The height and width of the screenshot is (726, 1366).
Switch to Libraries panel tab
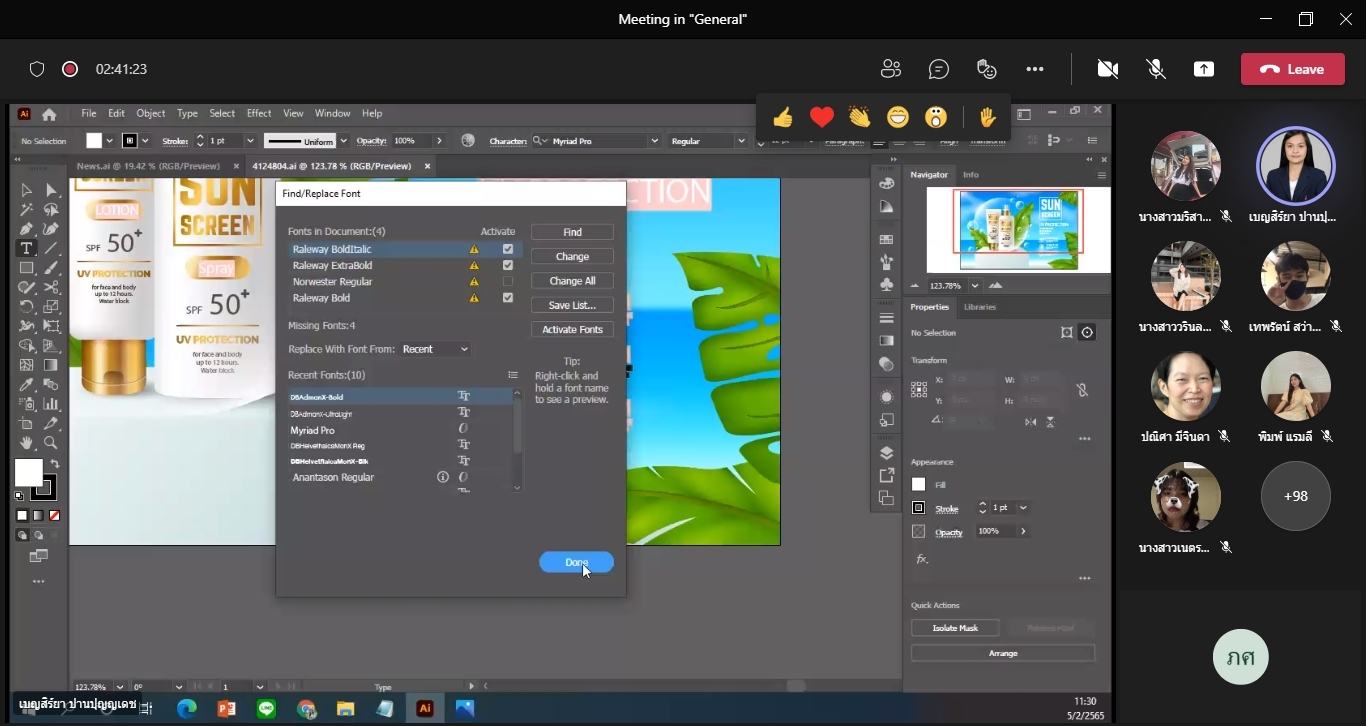click(x=980, y=307)
